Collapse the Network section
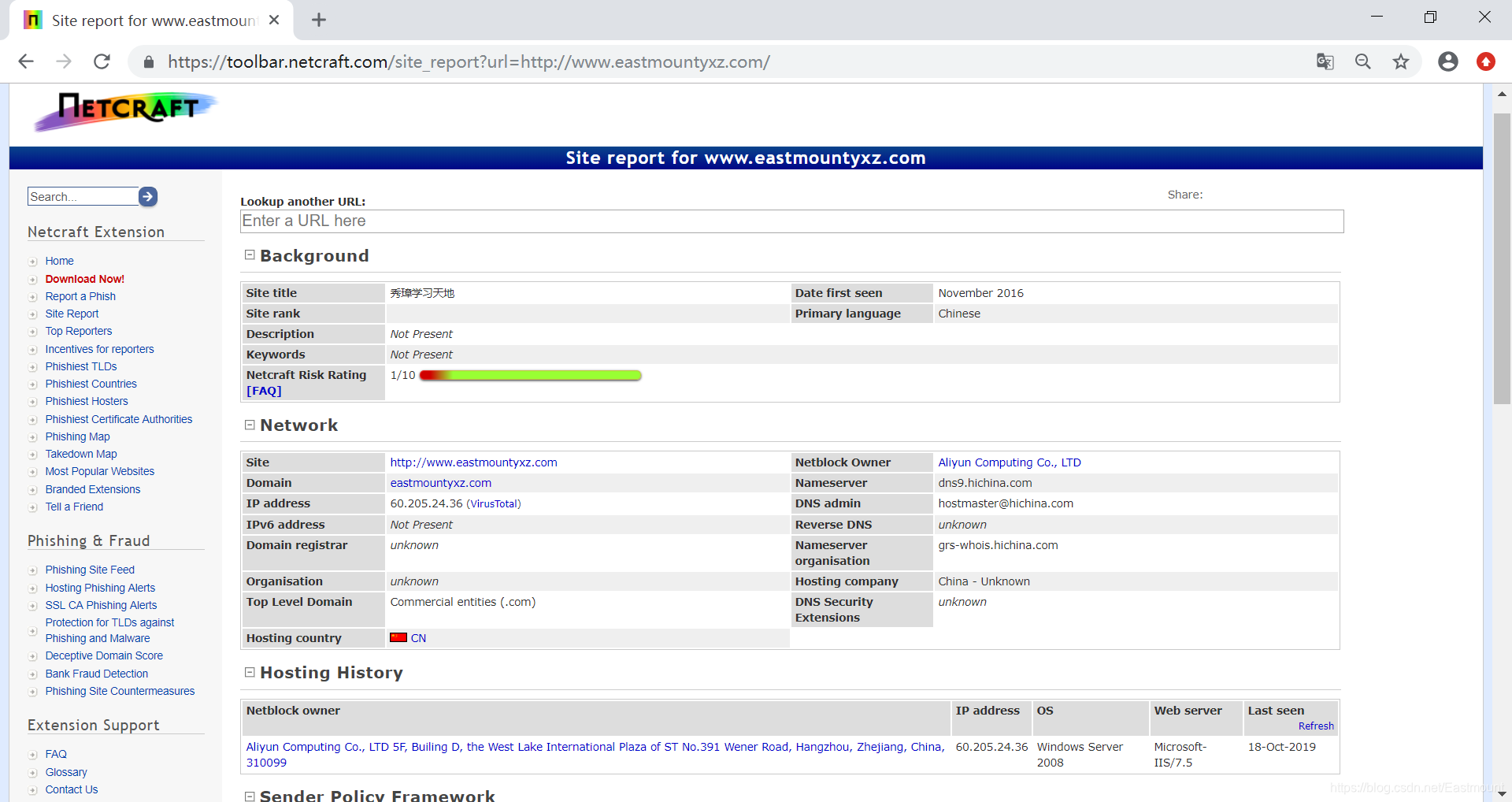The image size is (1512, 802). (x=250, y=425)
